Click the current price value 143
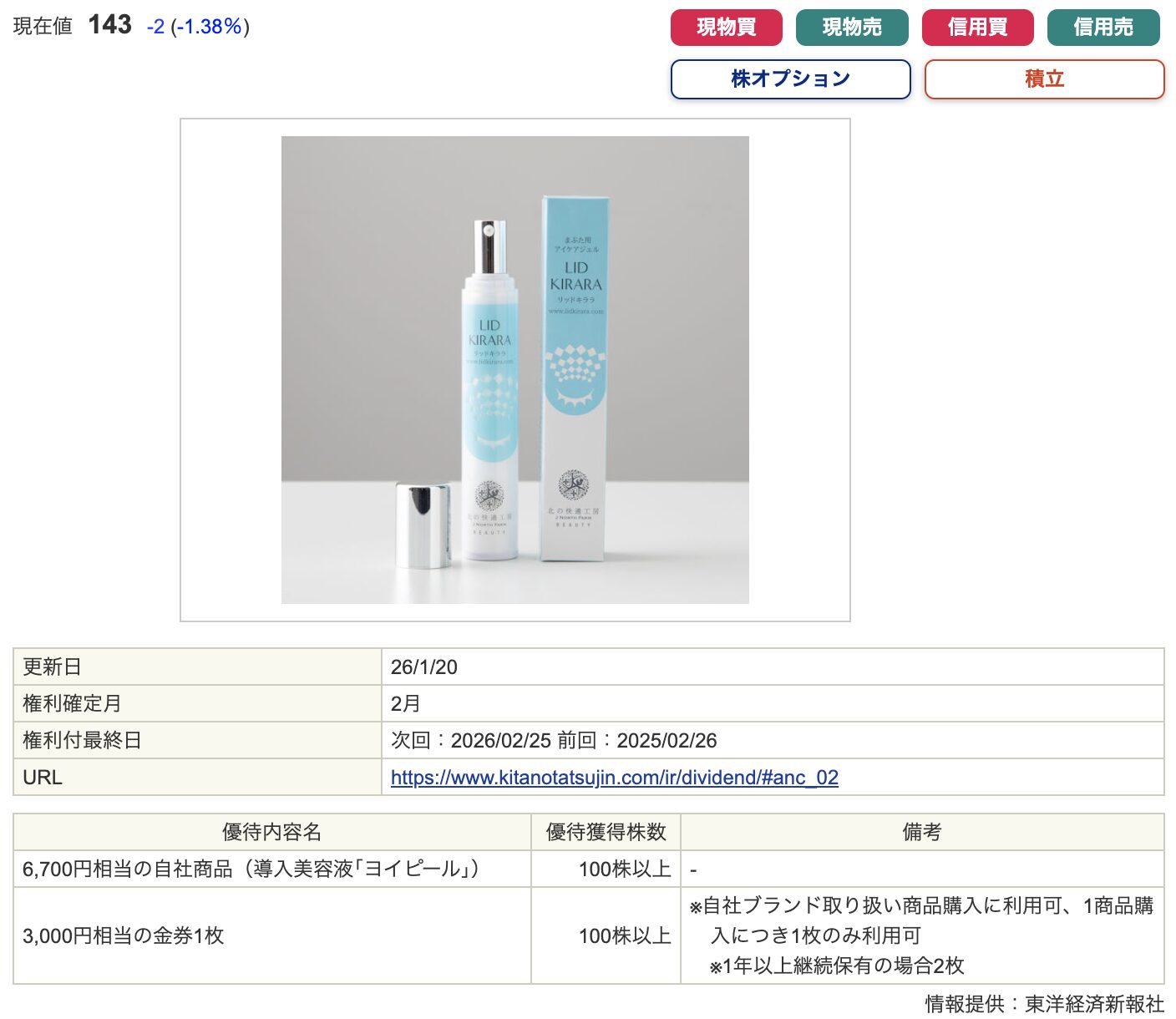Image resolution: width=1176 pixels, height=1019 pixels. pyautogui.click(x=110, y=25)
